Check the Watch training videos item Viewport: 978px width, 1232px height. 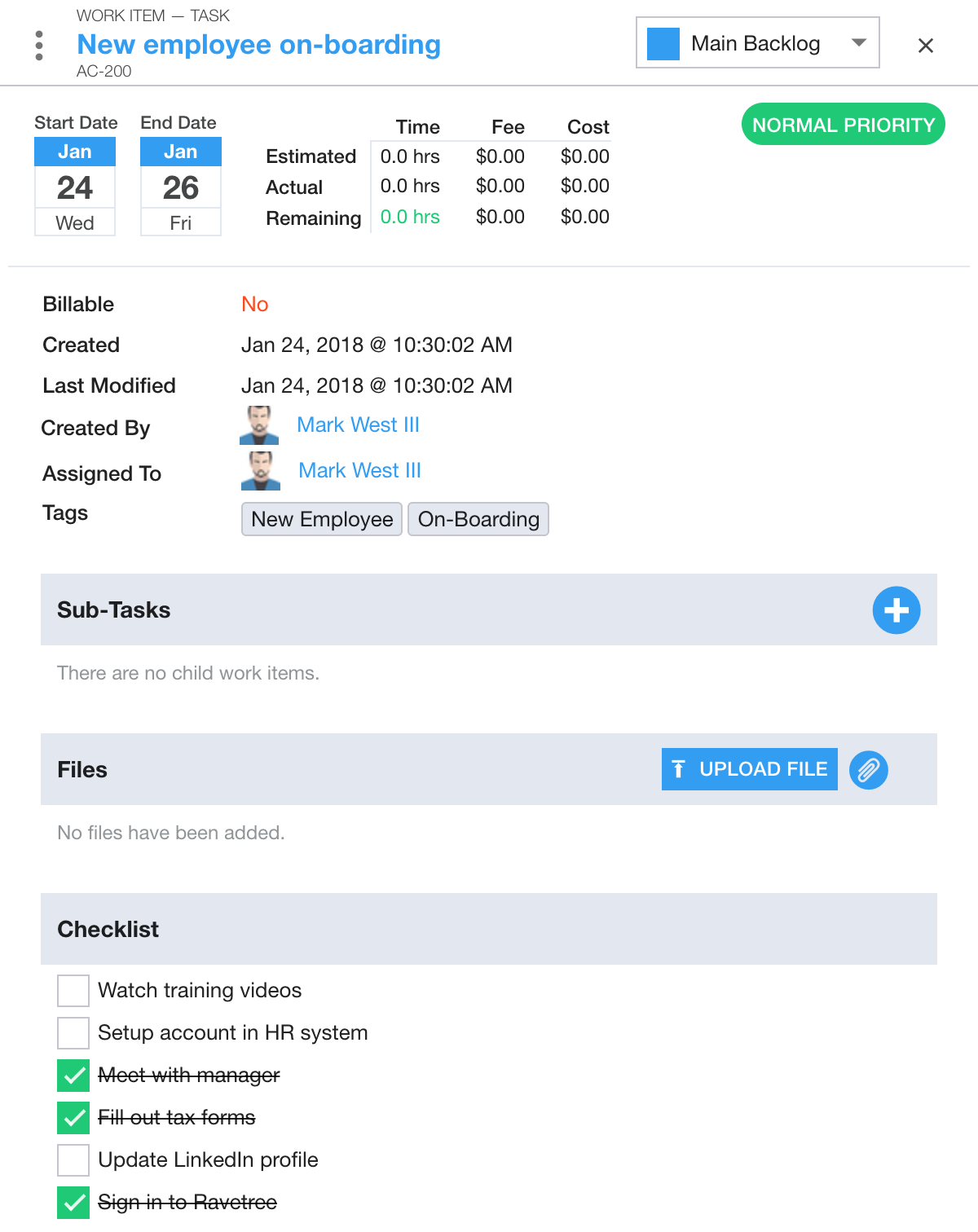tap(73, 990)
